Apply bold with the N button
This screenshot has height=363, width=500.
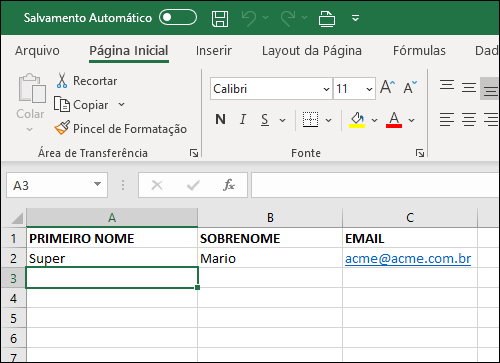tap(220, 119)
